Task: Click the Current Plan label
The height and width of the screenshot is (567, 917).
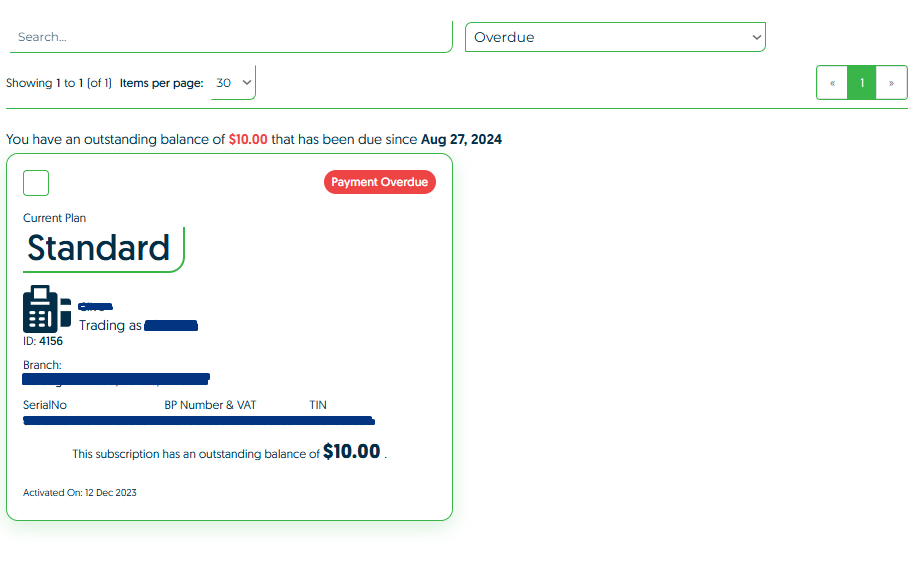Action: pos(55,218)
